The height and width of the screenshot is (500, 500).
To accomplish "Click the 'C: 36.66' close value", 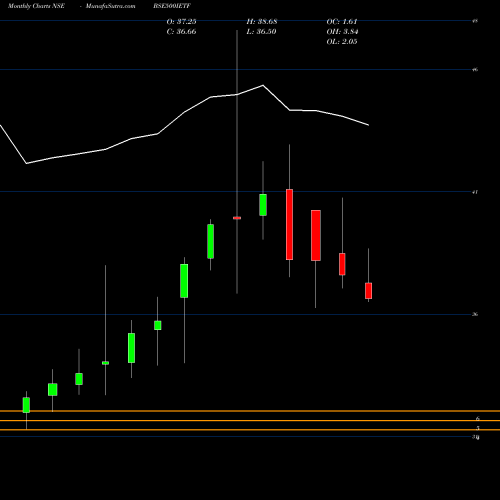I will point(181,32).
